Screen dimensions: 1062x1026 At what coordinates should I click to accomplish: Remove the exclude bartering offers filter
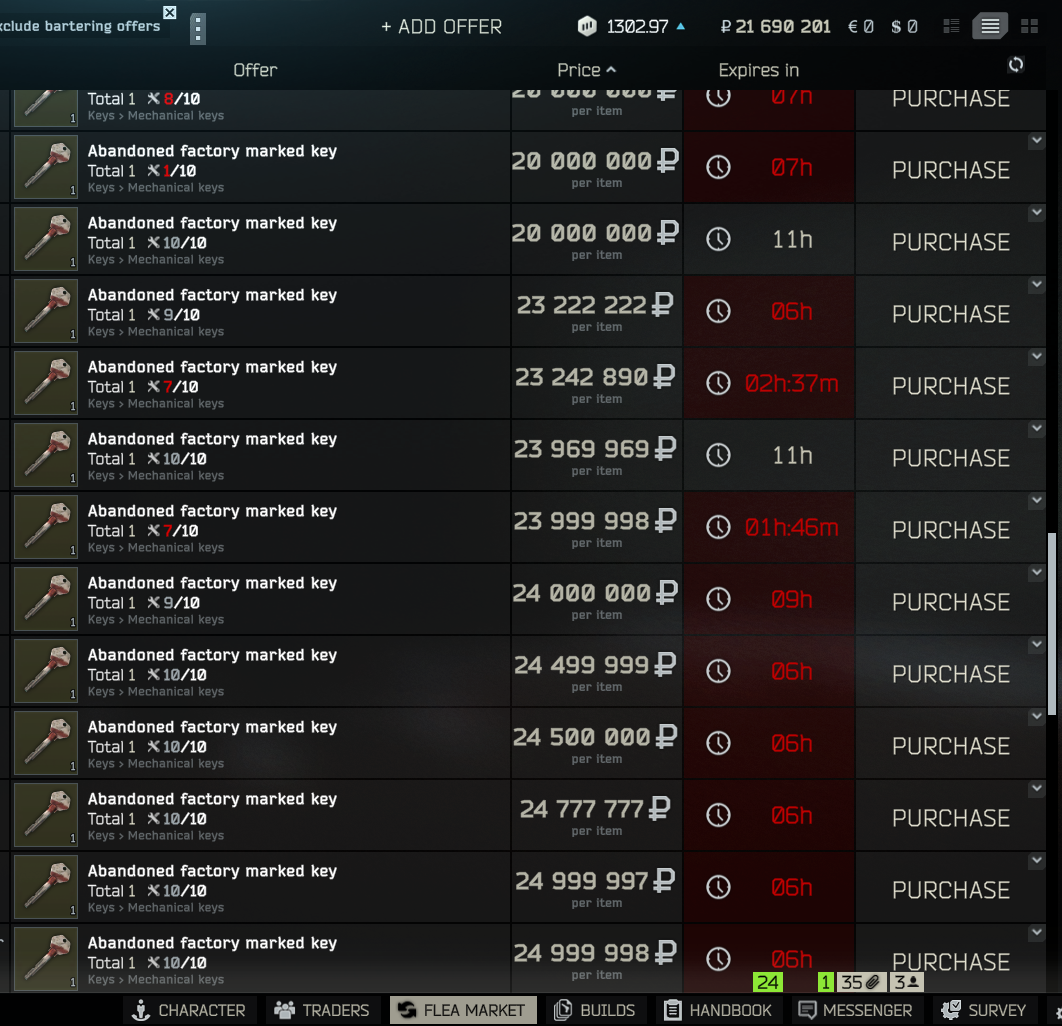pos(169,12)
